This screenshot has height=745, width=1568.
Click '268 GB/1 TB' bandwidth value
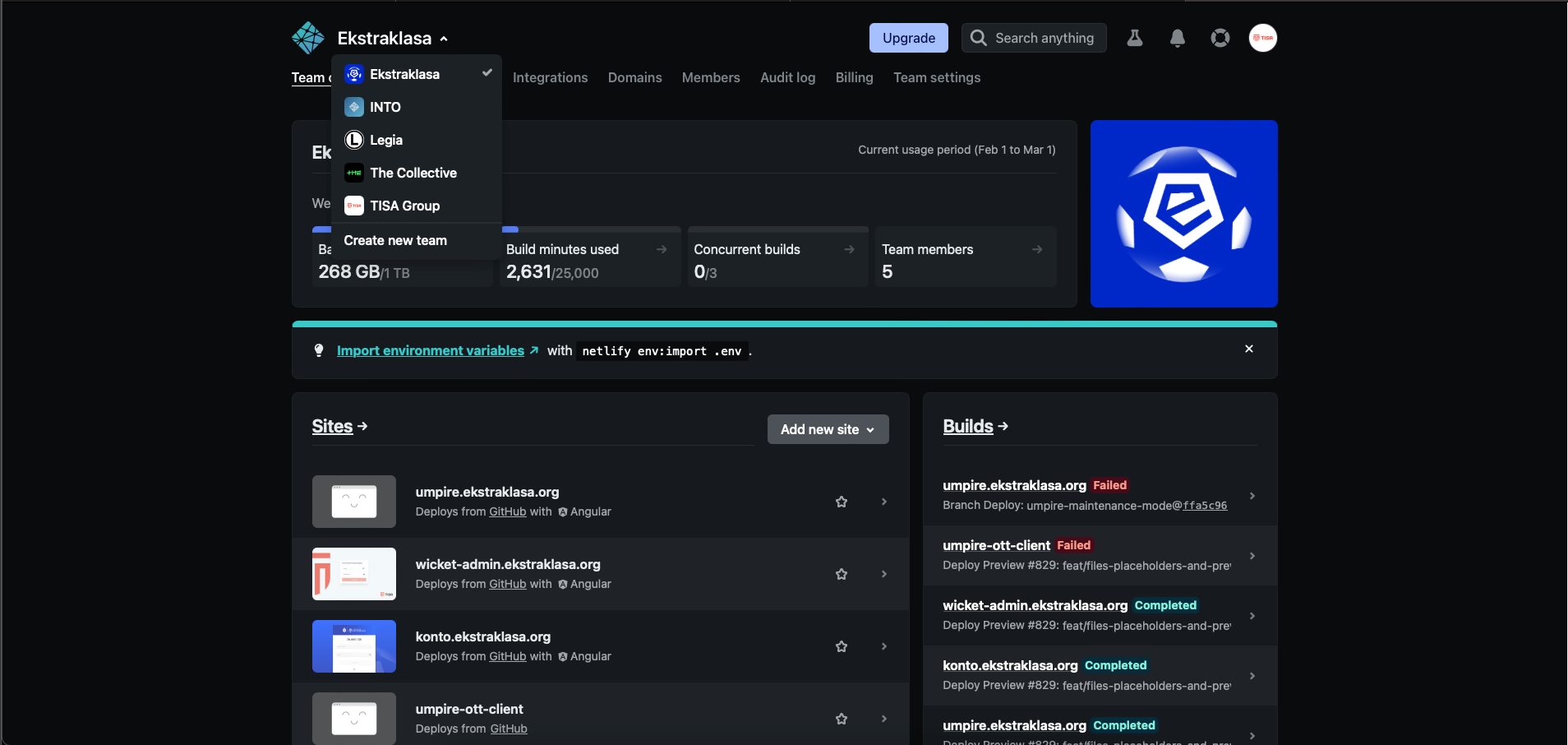364,272
